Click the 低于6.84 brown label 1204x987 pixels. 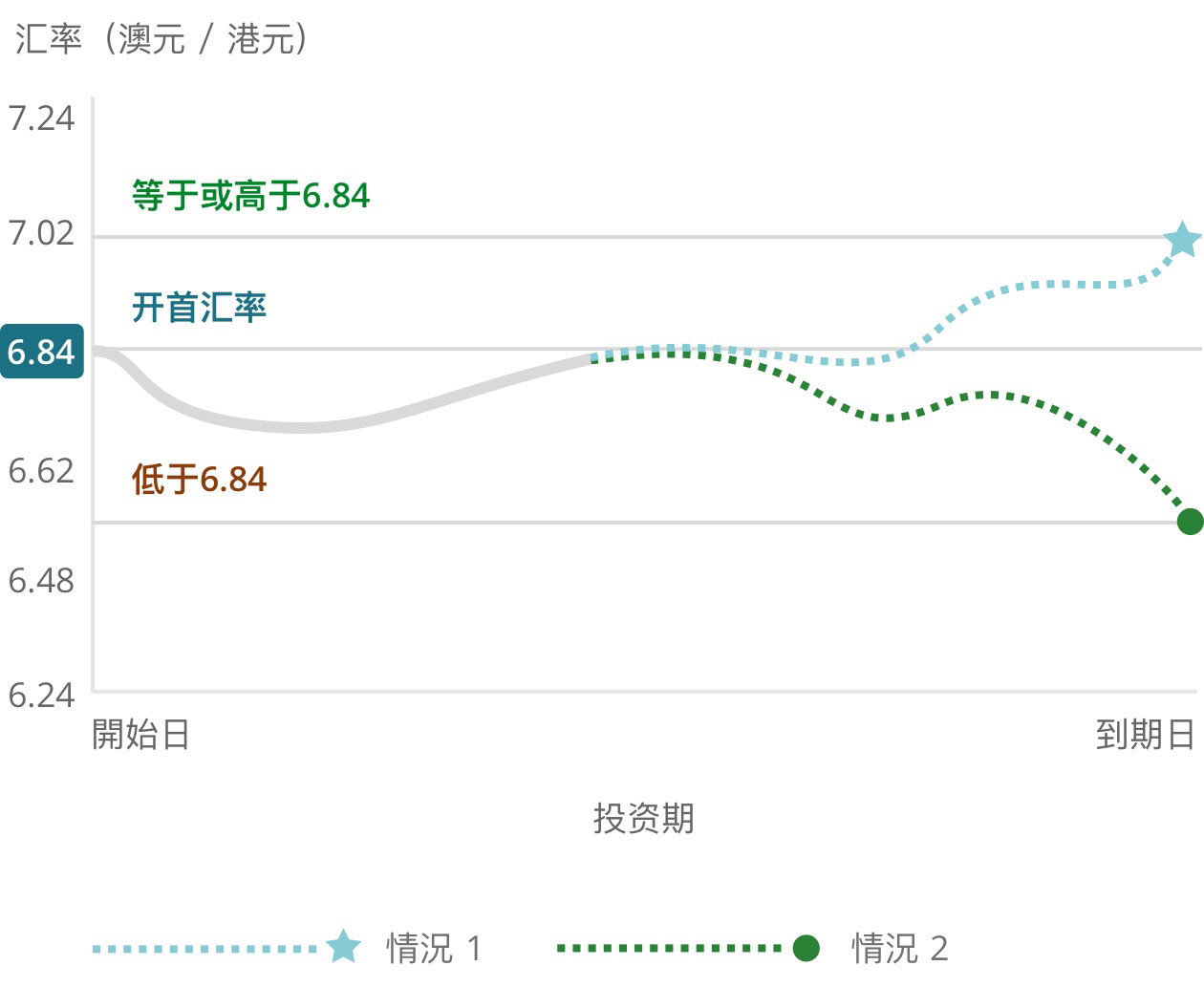click(199, 479)
